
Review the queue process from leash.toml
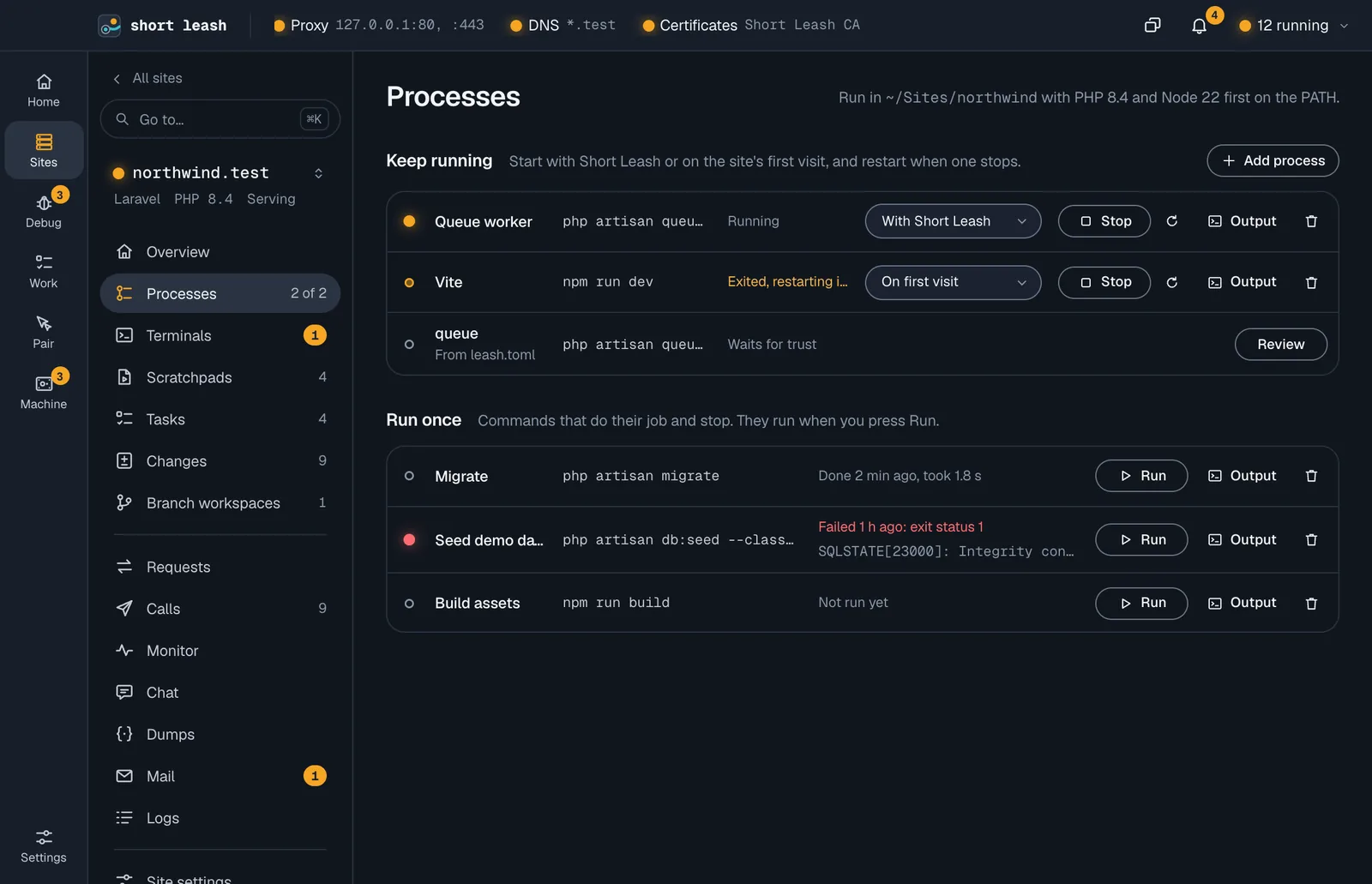point(1280,344)
